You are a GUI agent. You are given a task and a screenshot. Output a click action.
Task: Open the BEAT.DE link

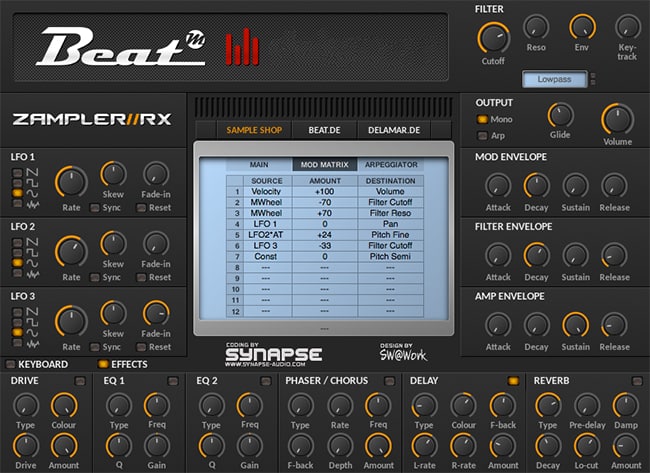[x=324, y=130]
